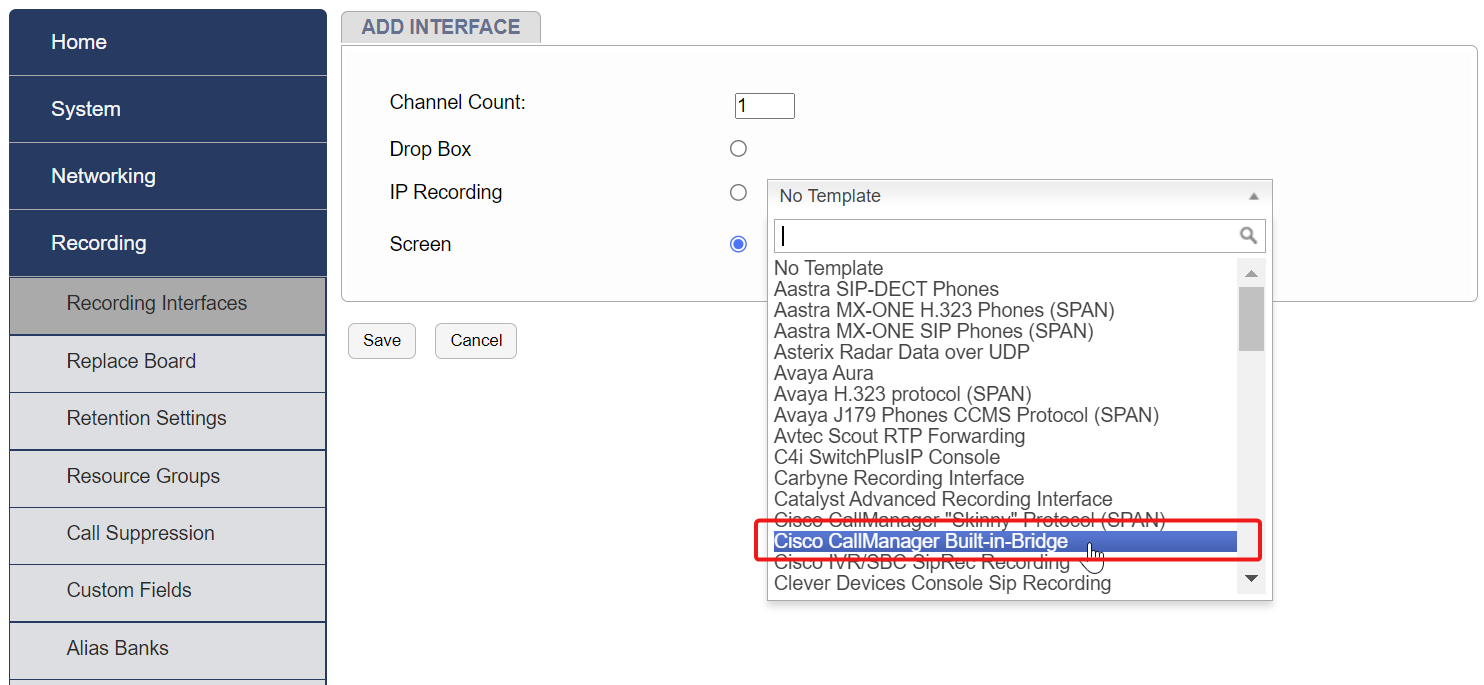Go to Call Suppression settings
This screenshot has width=1484, height=685.
(141, 532)
